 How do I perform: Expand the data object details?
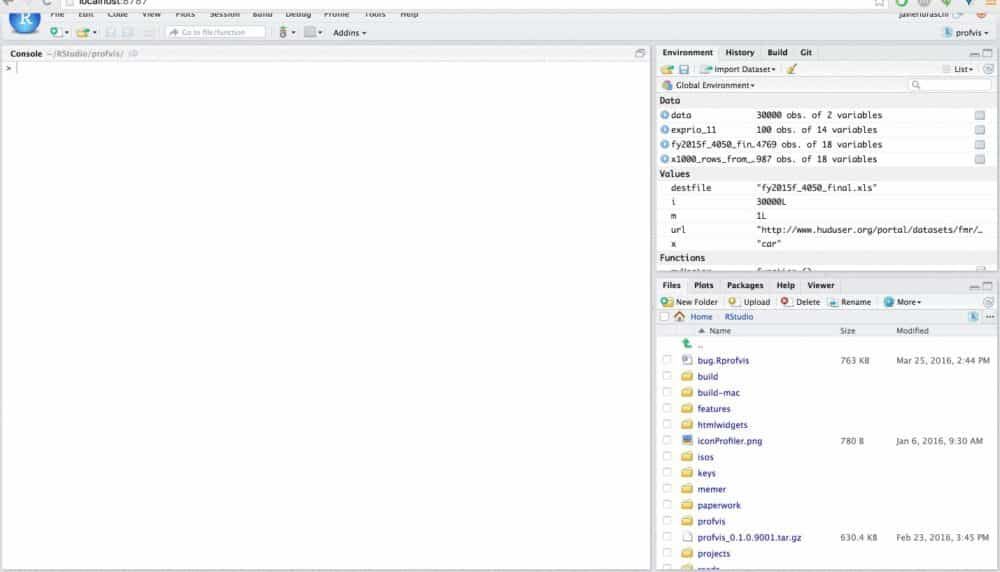665,115
